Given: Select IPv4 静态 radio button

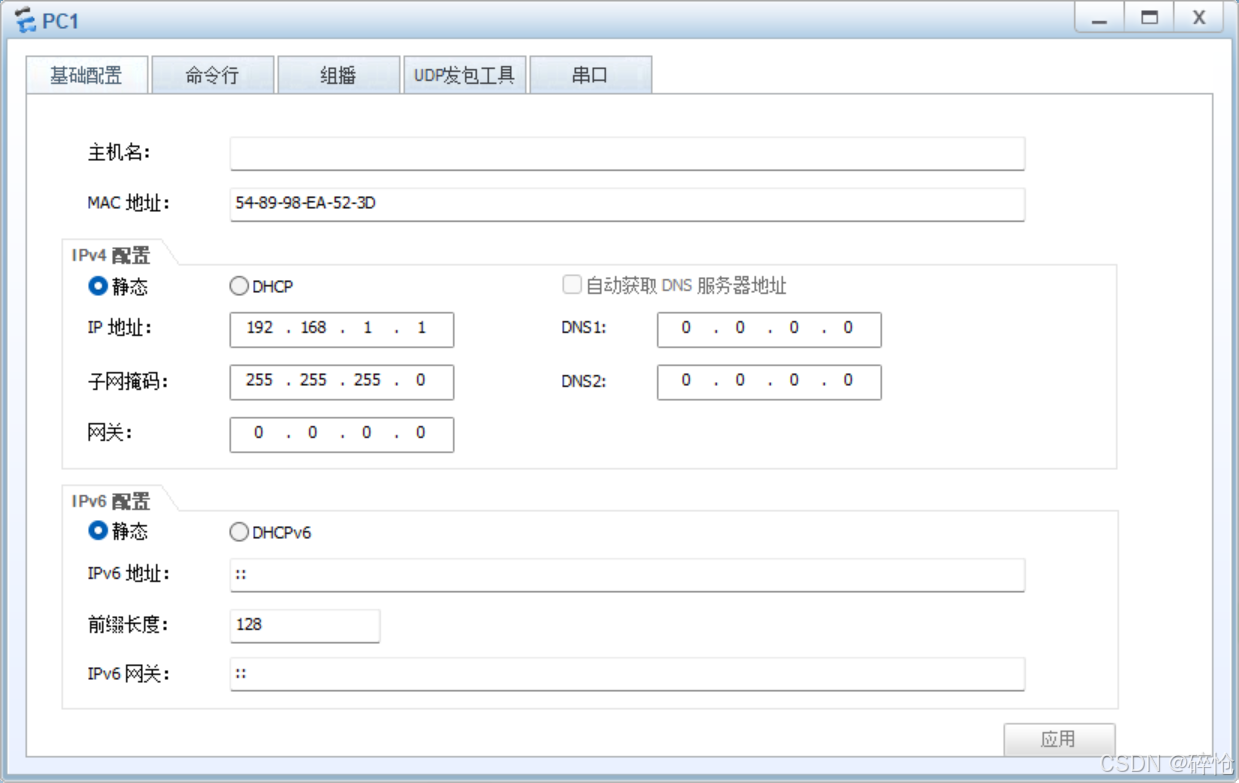Looking at the screenshot, I should coord(98,286).
